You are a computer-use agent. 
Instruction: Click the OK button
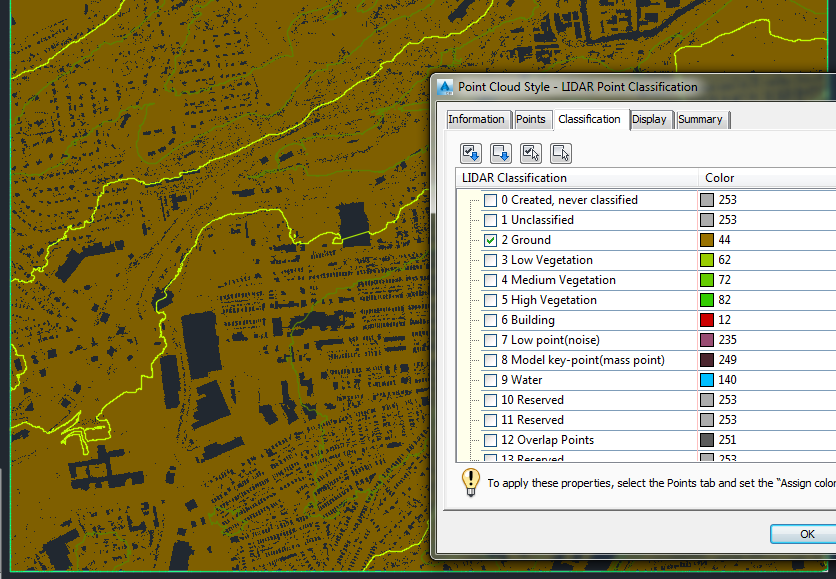click(806, 533)
